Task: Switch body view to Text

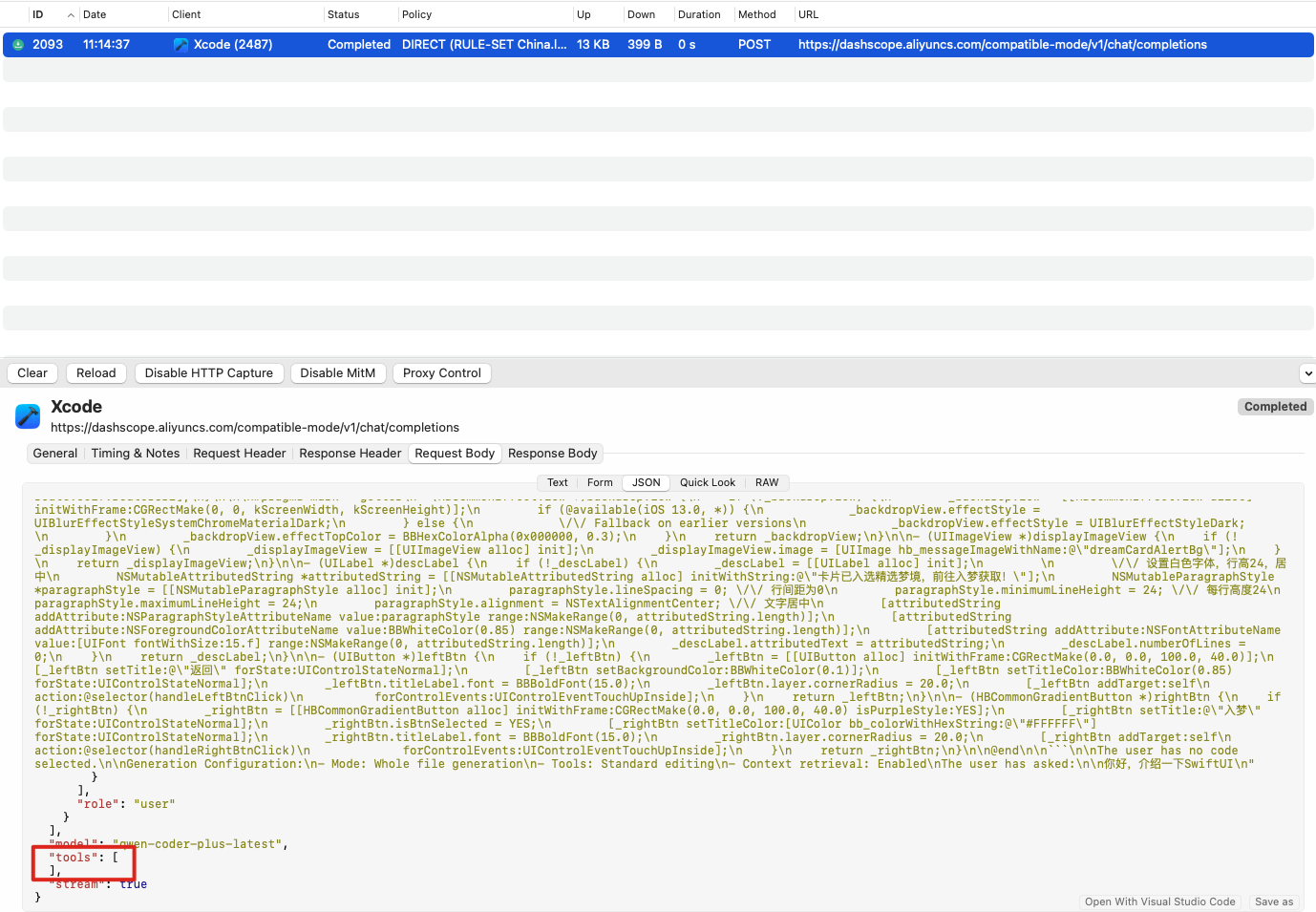Action: click(x=558, y=483)
